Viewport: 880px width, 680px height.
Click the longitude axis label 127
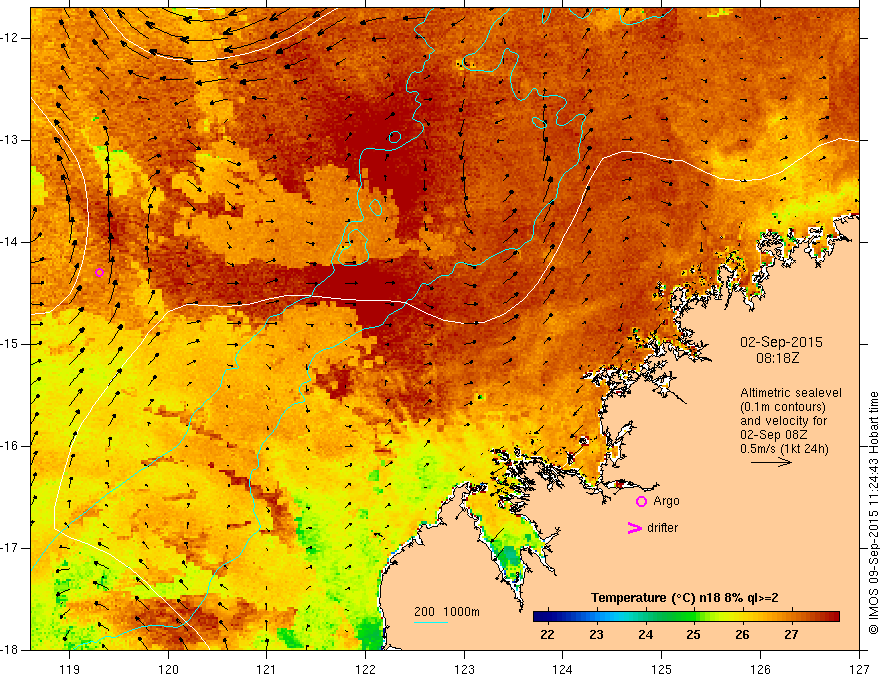click(x=859, y=669)
